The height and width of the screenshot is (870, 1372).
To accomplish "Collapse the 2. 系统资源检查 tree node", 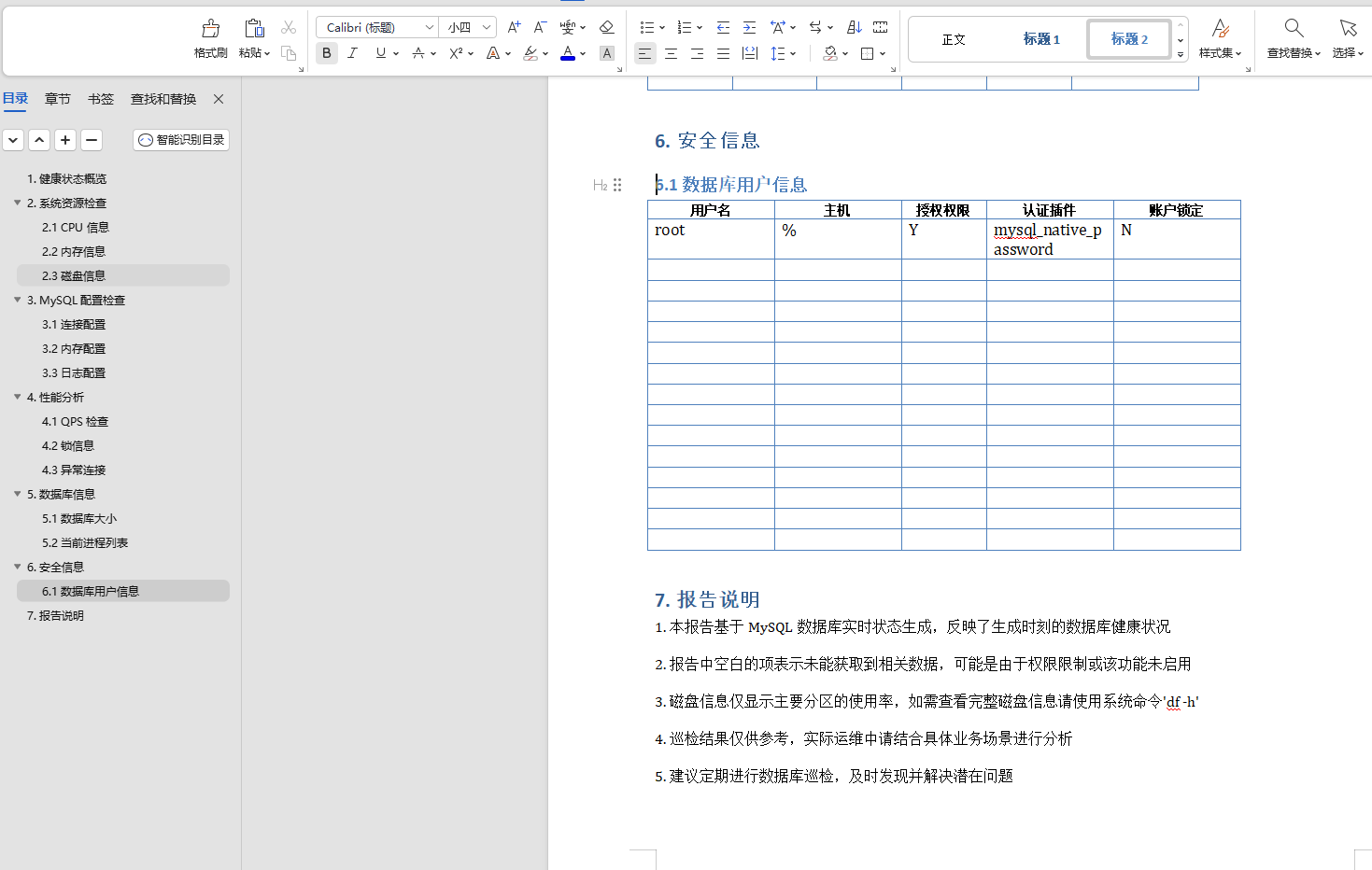I will [x=17, y=203].
